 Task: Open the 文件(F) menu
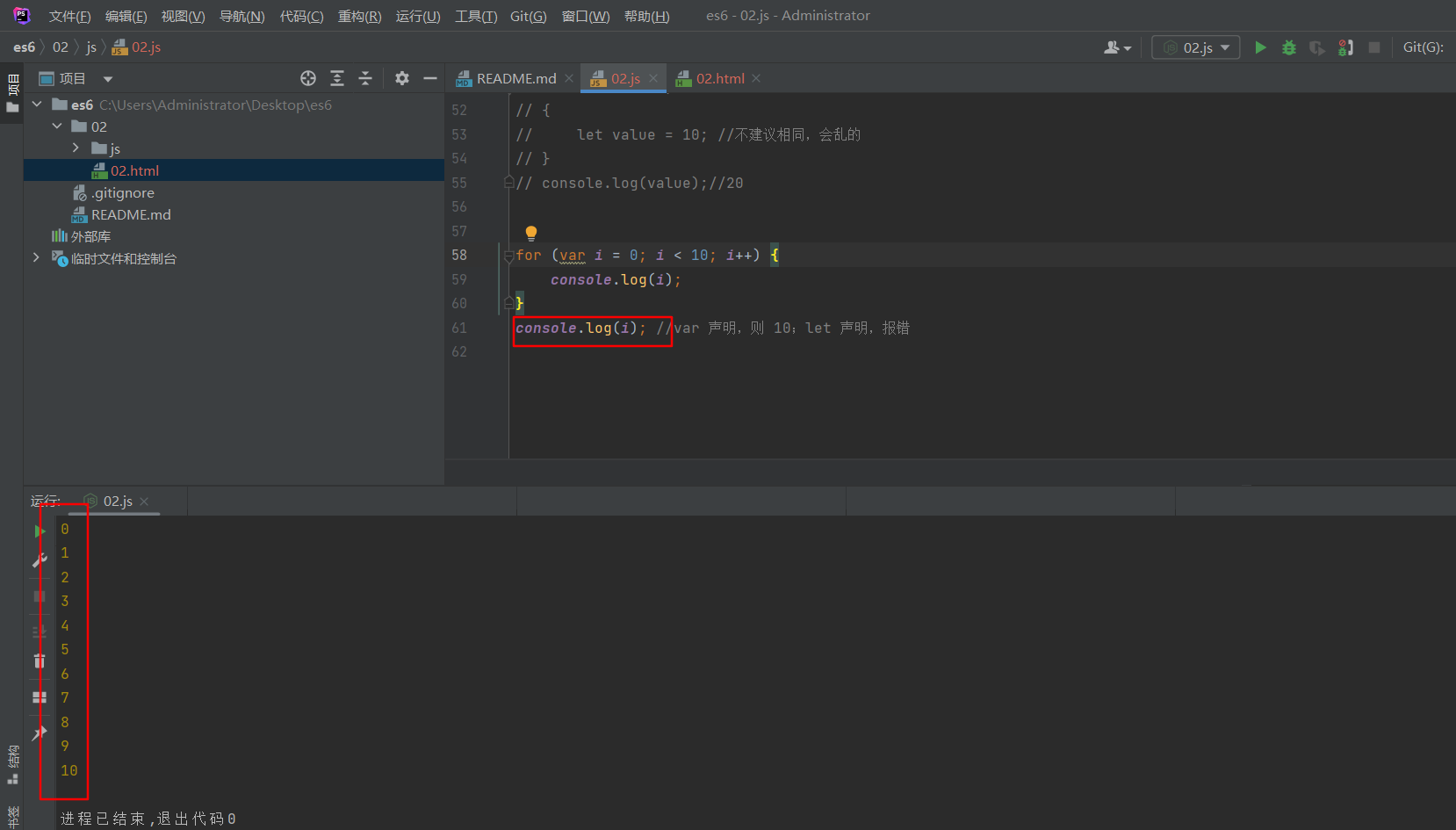pos(69,17)
